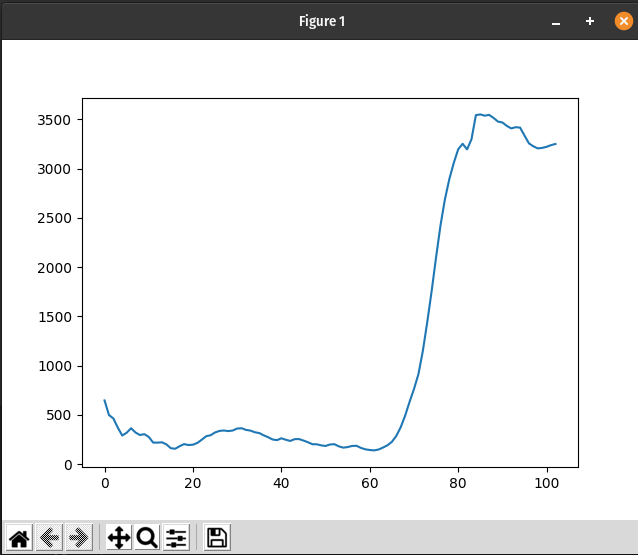Select the Zoom to rectangle tool

pyautogui.click(x=147, y=538)
